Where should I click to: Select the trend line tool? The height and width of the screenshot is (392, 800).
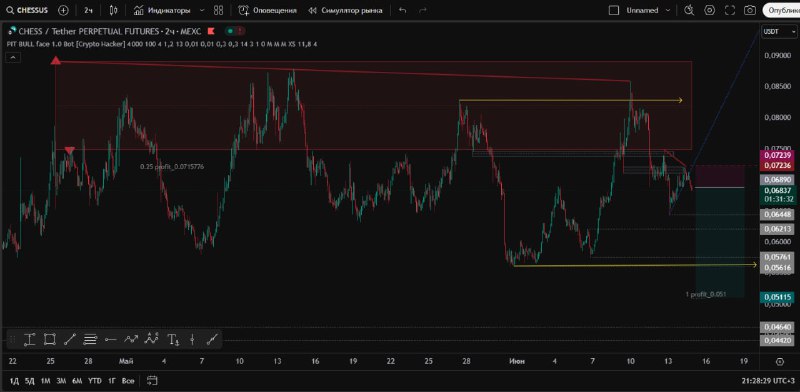pos(70,339)
